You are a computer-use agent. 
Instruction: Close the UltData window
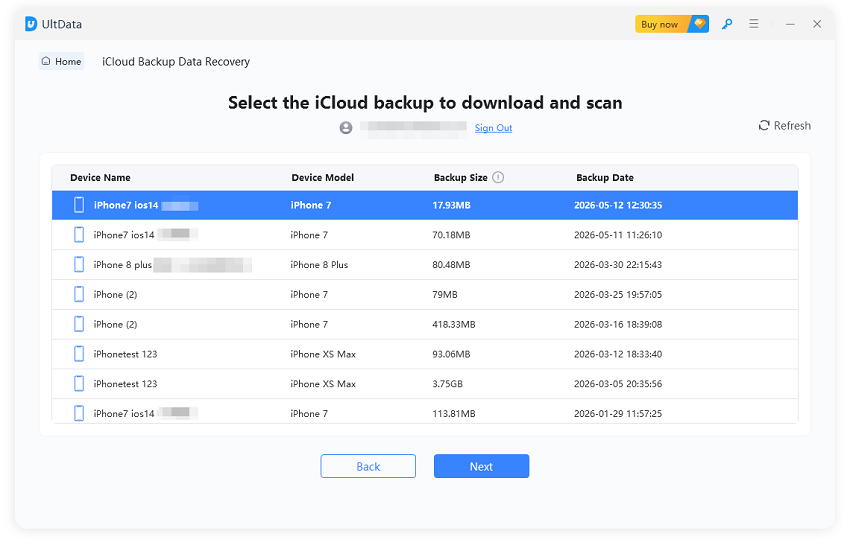point(817,24)
